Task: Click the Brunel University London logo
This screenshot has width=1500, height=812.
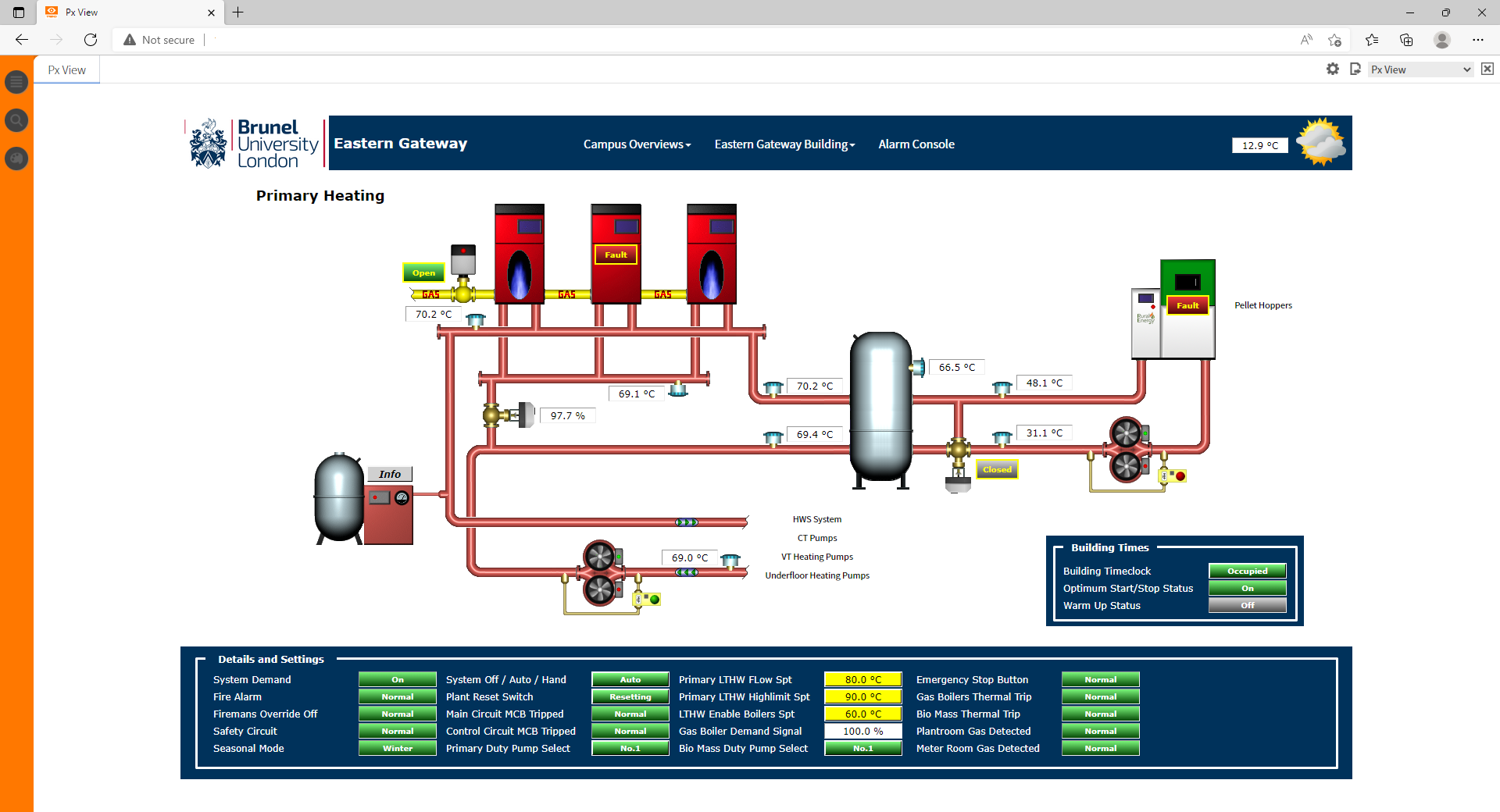Action: (255, 144)
